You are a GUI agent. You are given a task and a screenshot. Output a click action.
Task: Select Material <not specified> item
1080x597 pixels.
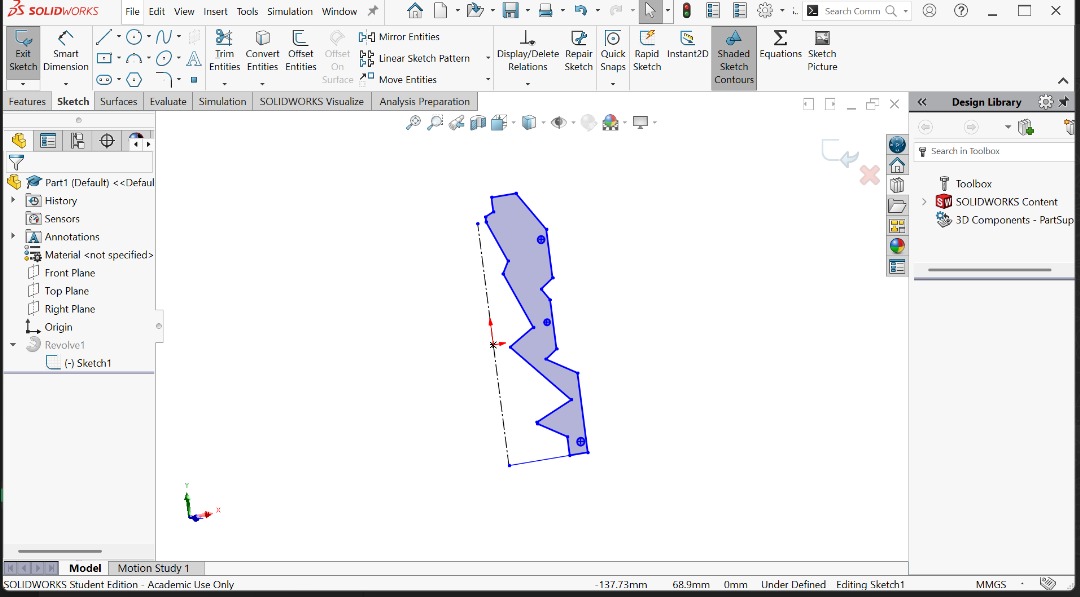90,255
